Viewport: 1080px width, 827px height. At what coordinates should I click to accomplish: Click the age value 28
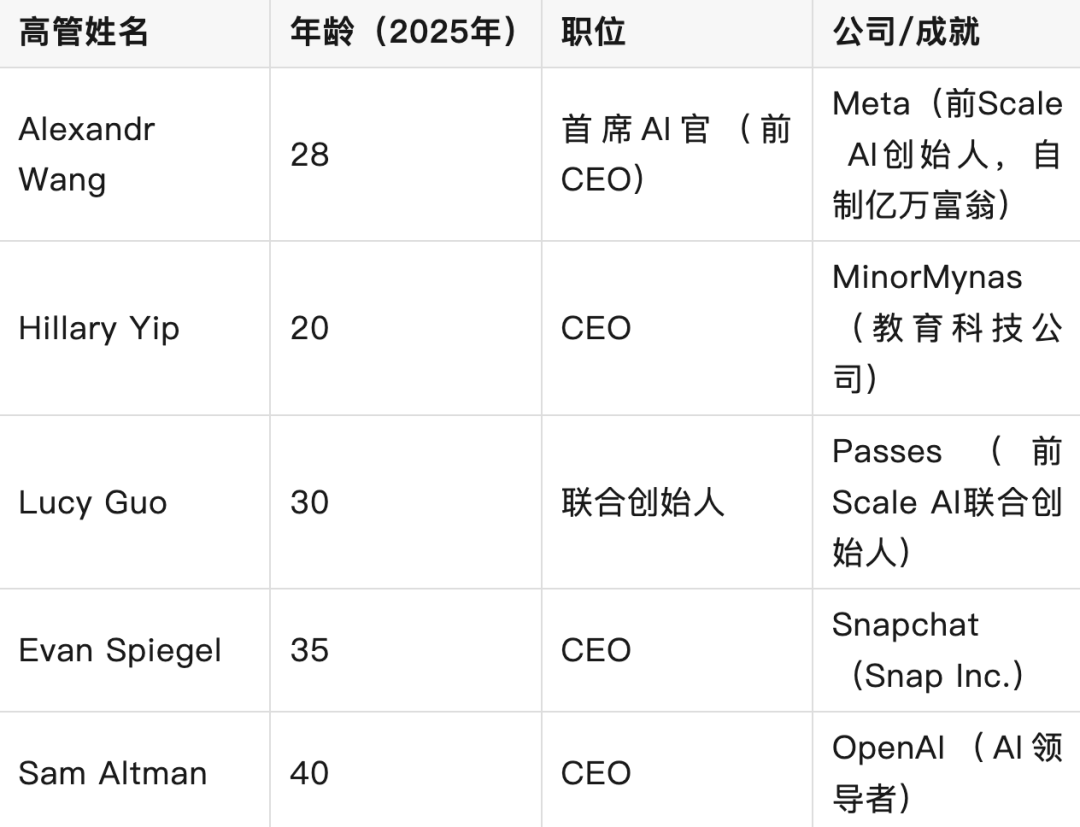coord(310,154)
